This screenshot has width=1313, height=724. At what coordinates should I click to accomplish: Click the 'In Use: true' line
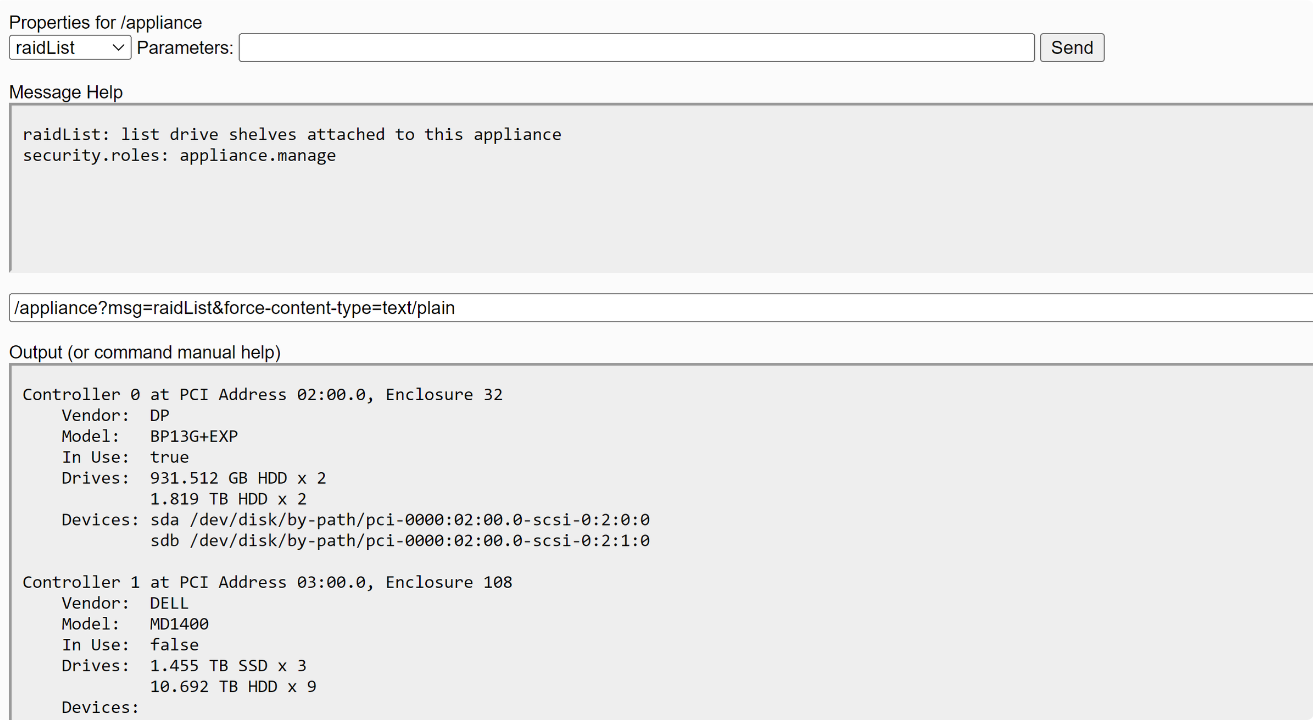[125, 457]
